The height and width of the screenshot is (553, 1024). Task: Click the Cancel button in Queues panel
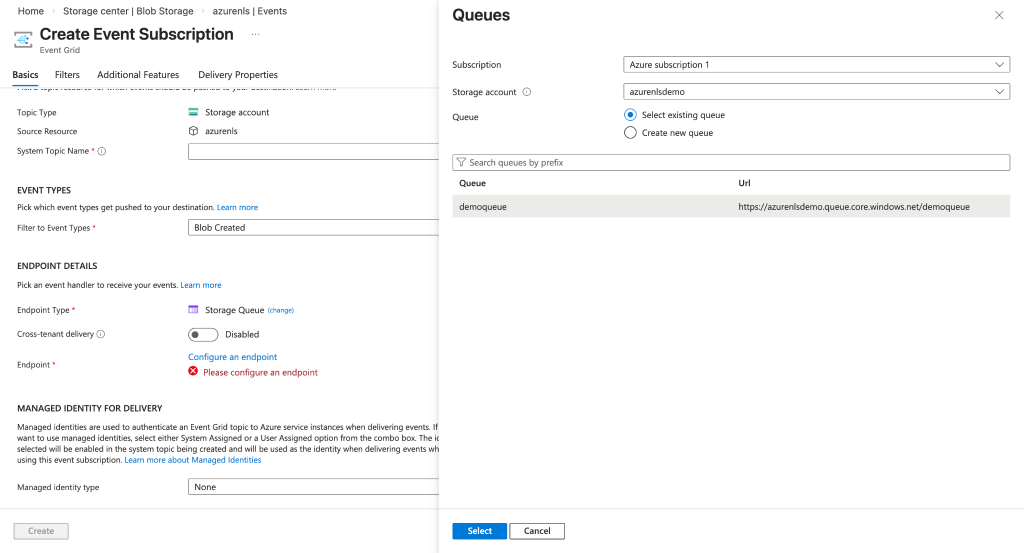(x=537, y=531)
